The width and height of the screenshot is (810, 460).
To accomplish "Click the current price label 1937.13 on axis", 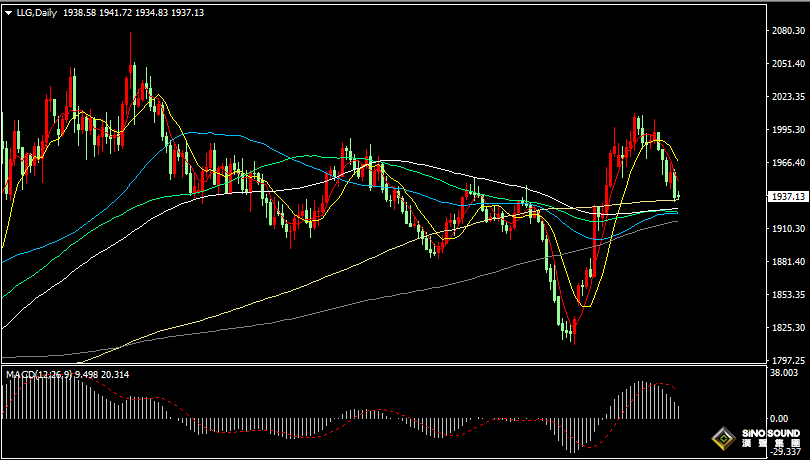I will 790,197.
